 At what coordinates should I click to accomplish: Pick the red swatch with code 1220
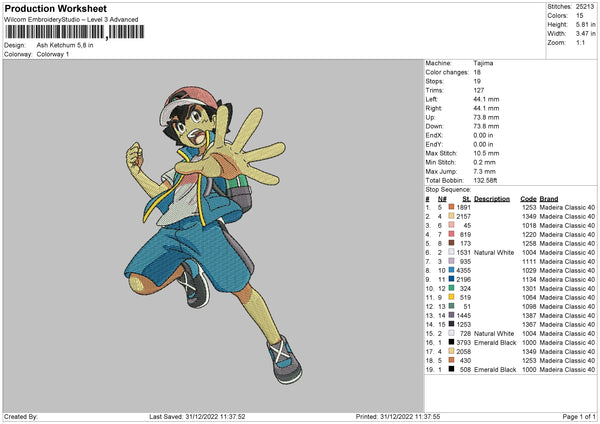coord(451,234)
